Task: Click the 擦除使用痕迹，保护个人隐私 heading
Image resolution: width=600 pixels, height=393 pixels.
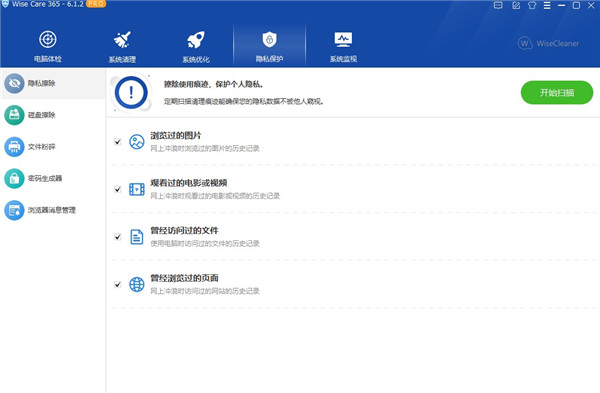Action: coord(214,84)
